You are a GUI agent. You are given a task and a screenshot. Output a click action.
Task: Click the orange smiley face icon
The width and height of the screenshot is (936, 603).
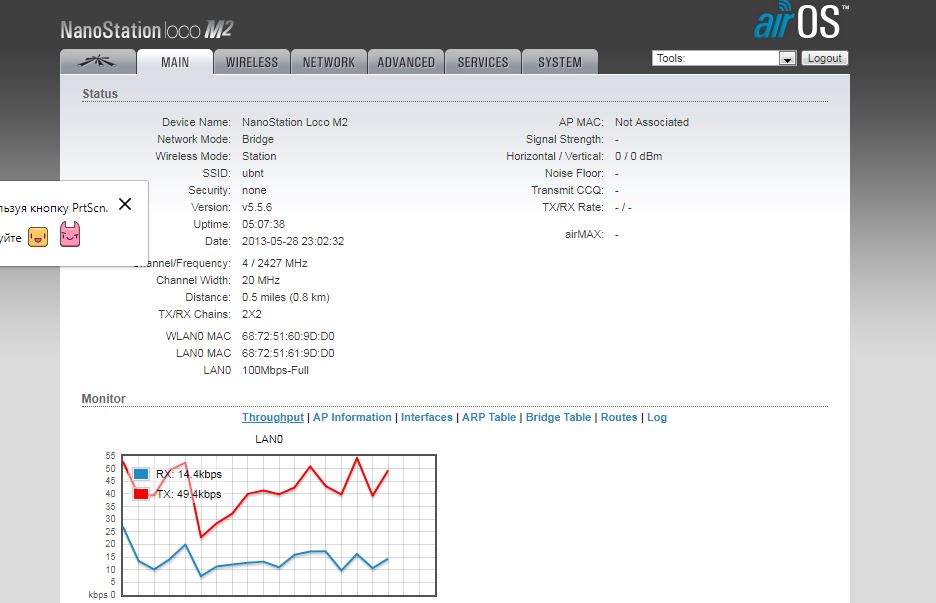point(38,236)
